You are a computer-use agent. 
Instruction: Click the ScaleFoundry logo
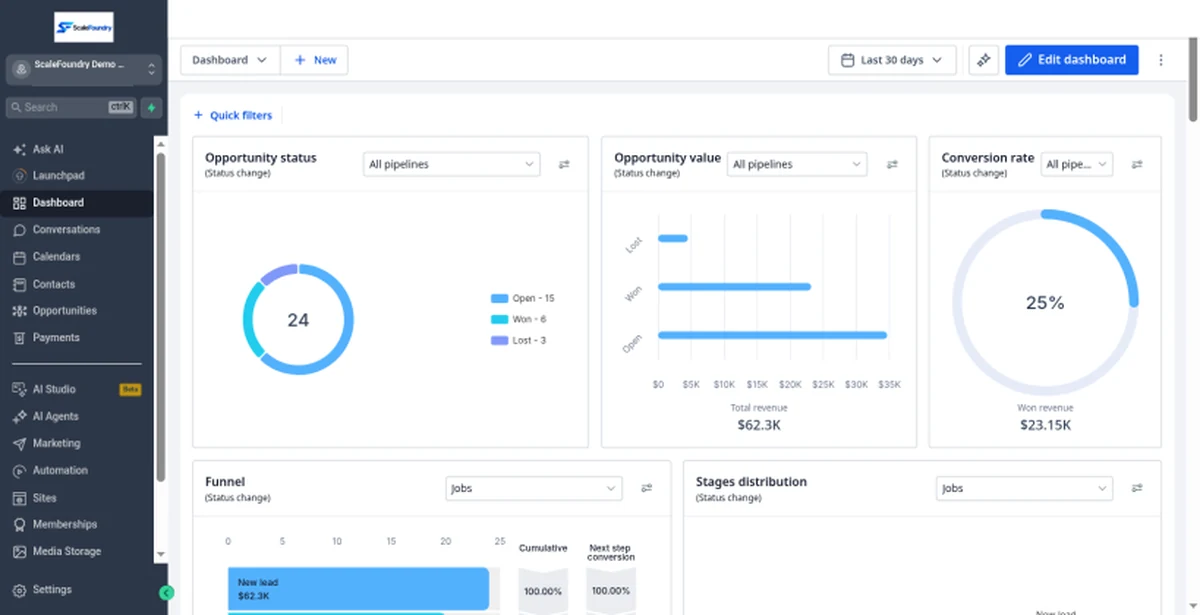coord(84,27)
